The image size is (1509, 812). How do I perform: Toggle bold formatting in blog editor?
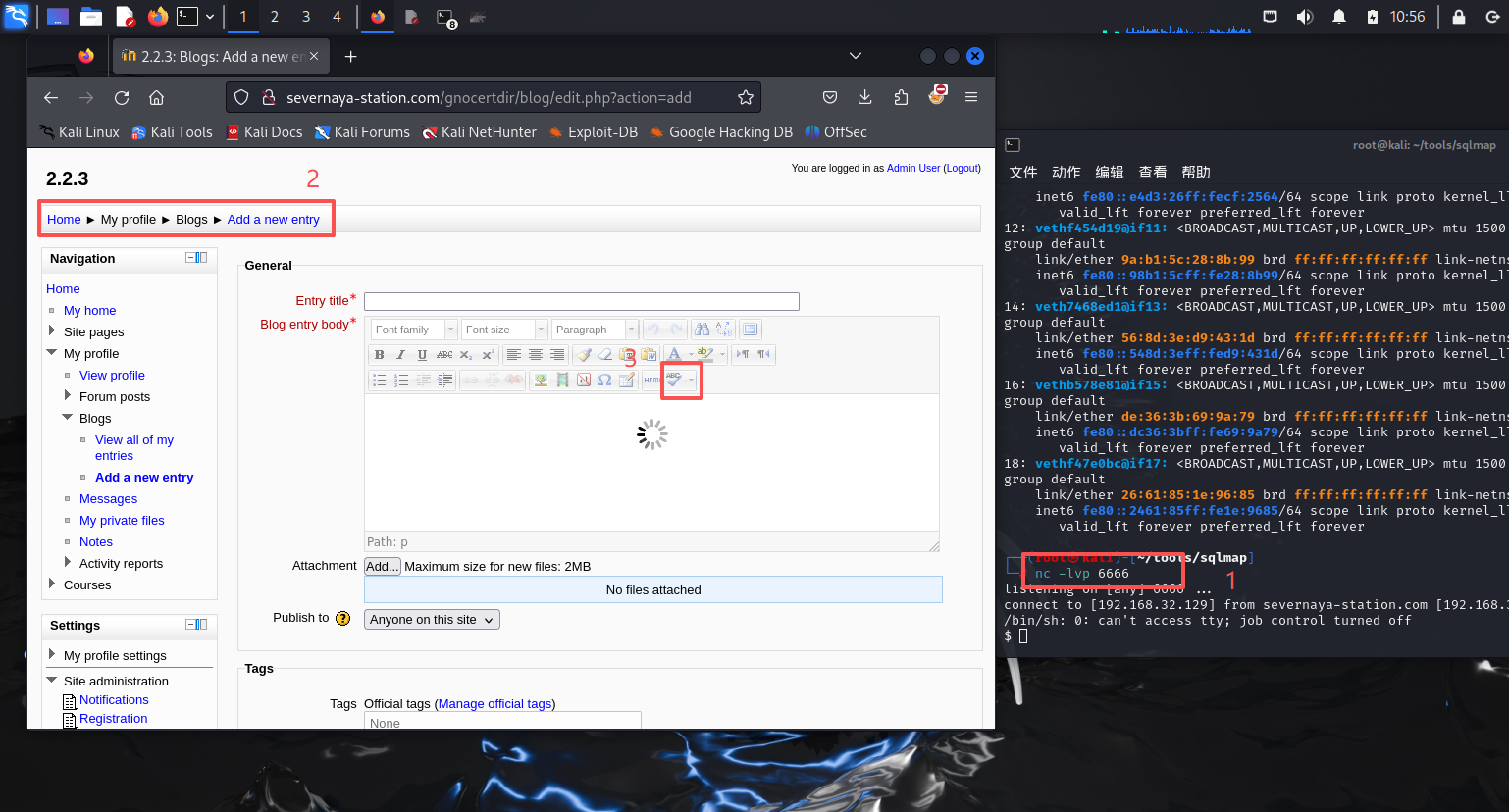coord(380,355)
